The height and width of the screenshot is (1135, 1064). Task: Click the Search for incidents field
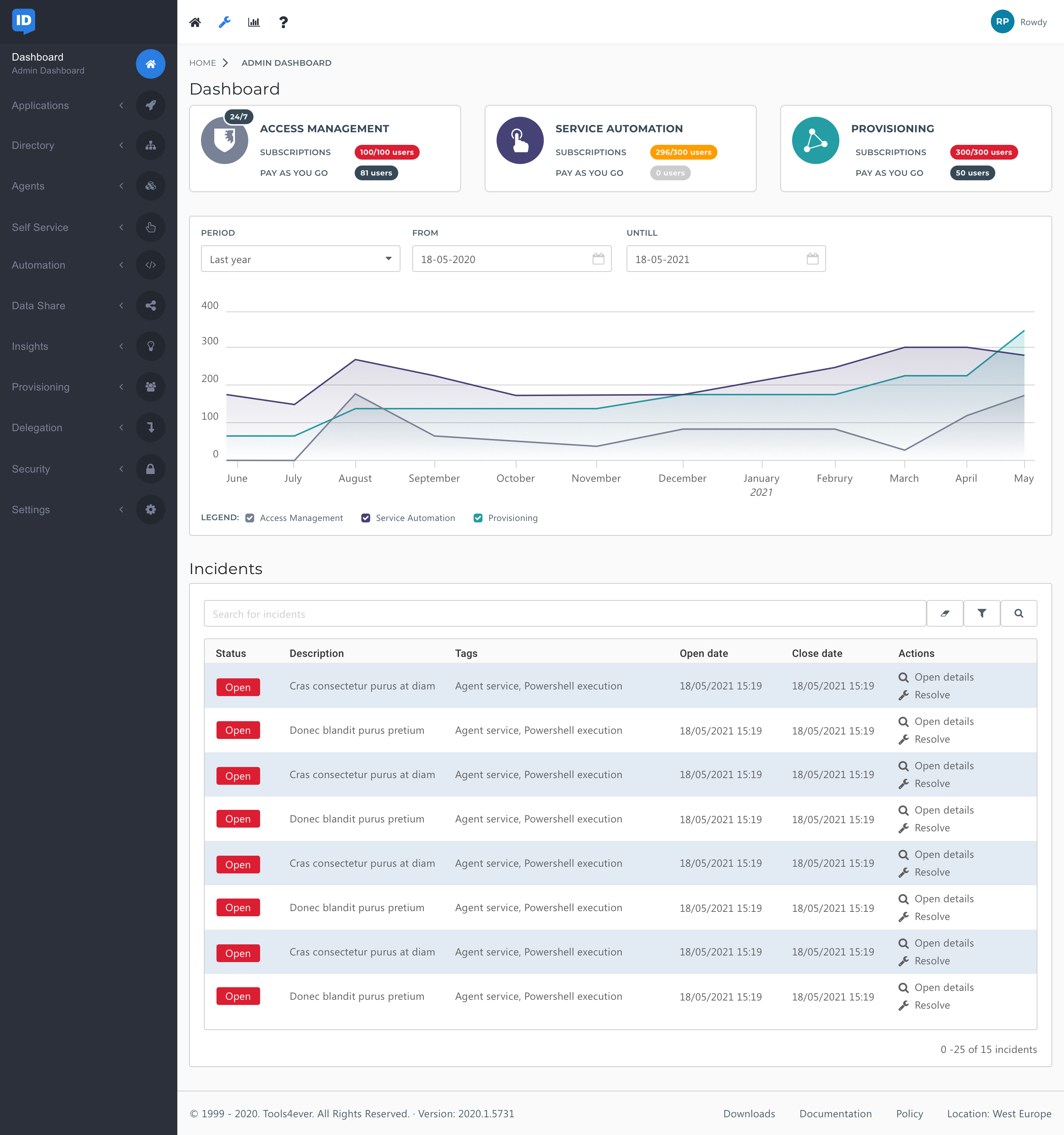565,614
